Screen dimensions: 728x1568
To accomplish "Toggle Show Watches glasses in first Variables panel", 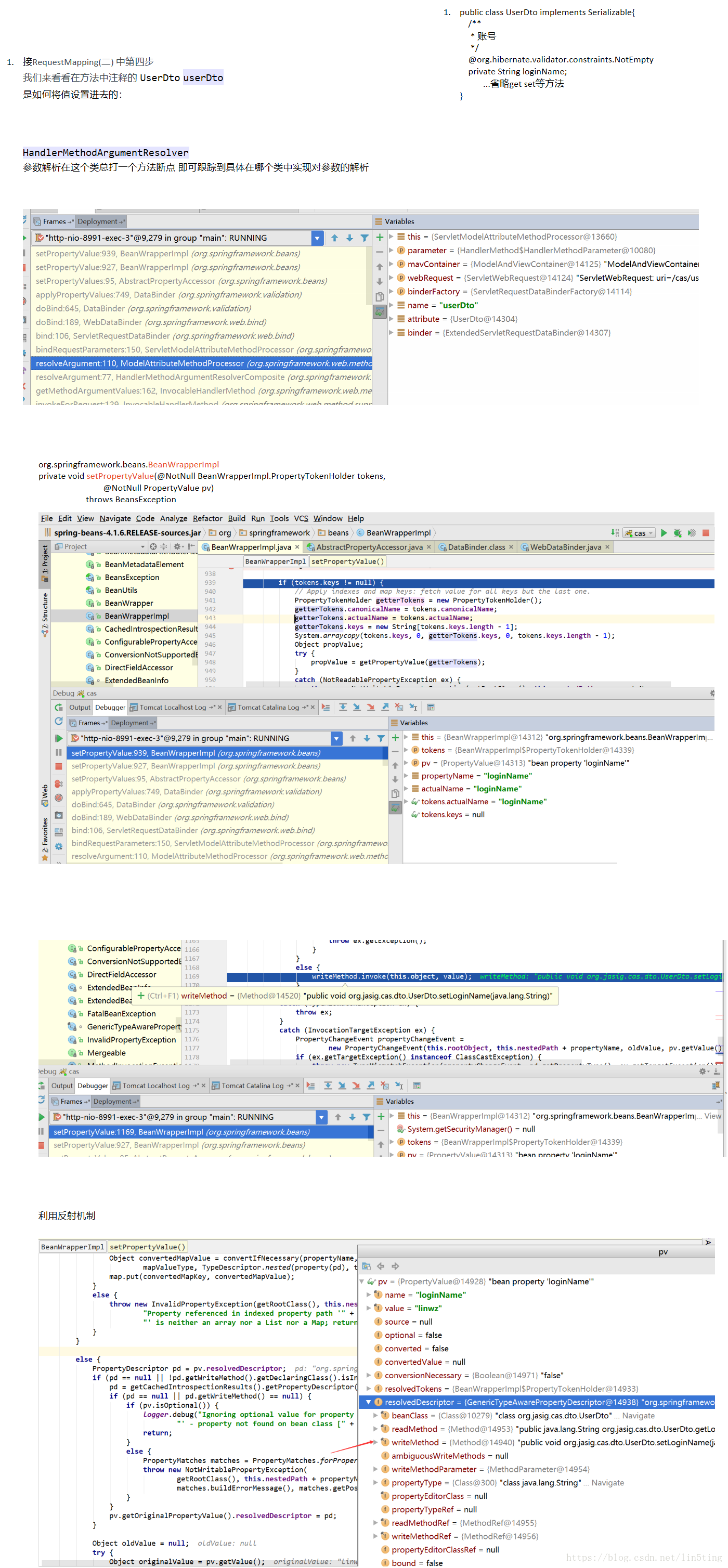I will (380, 311).
